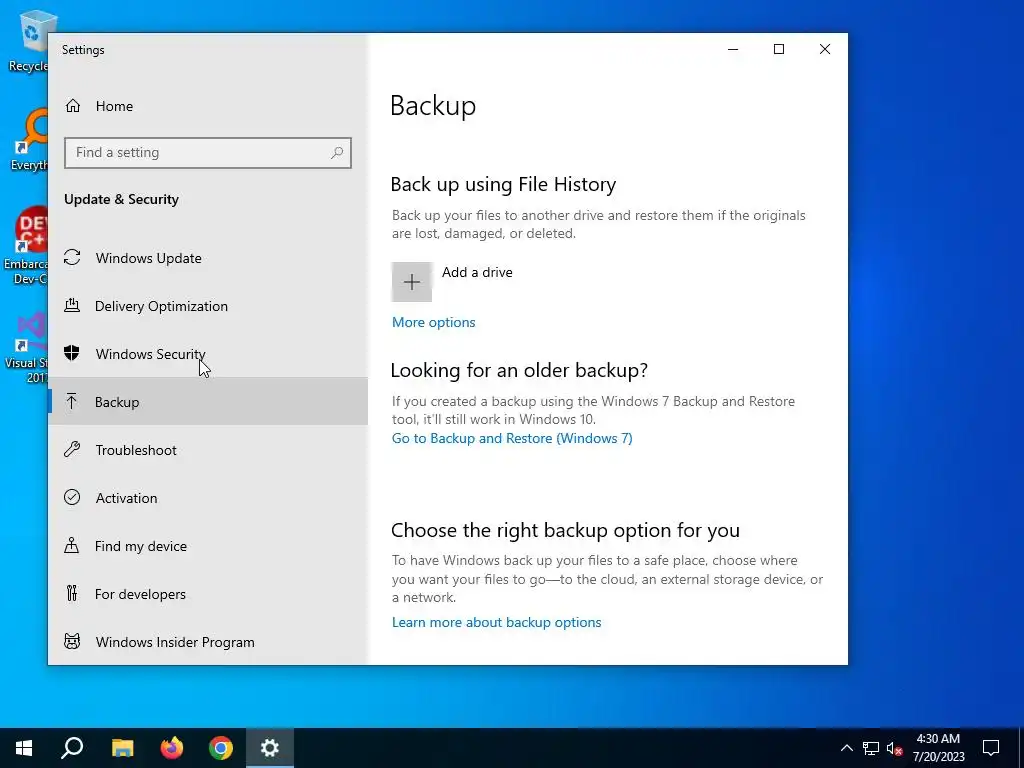Viewport: 1024px width, 768px height.
Task: Open Go to Backup and Restore (Windows 7)
Action: [x=512, y=438]
